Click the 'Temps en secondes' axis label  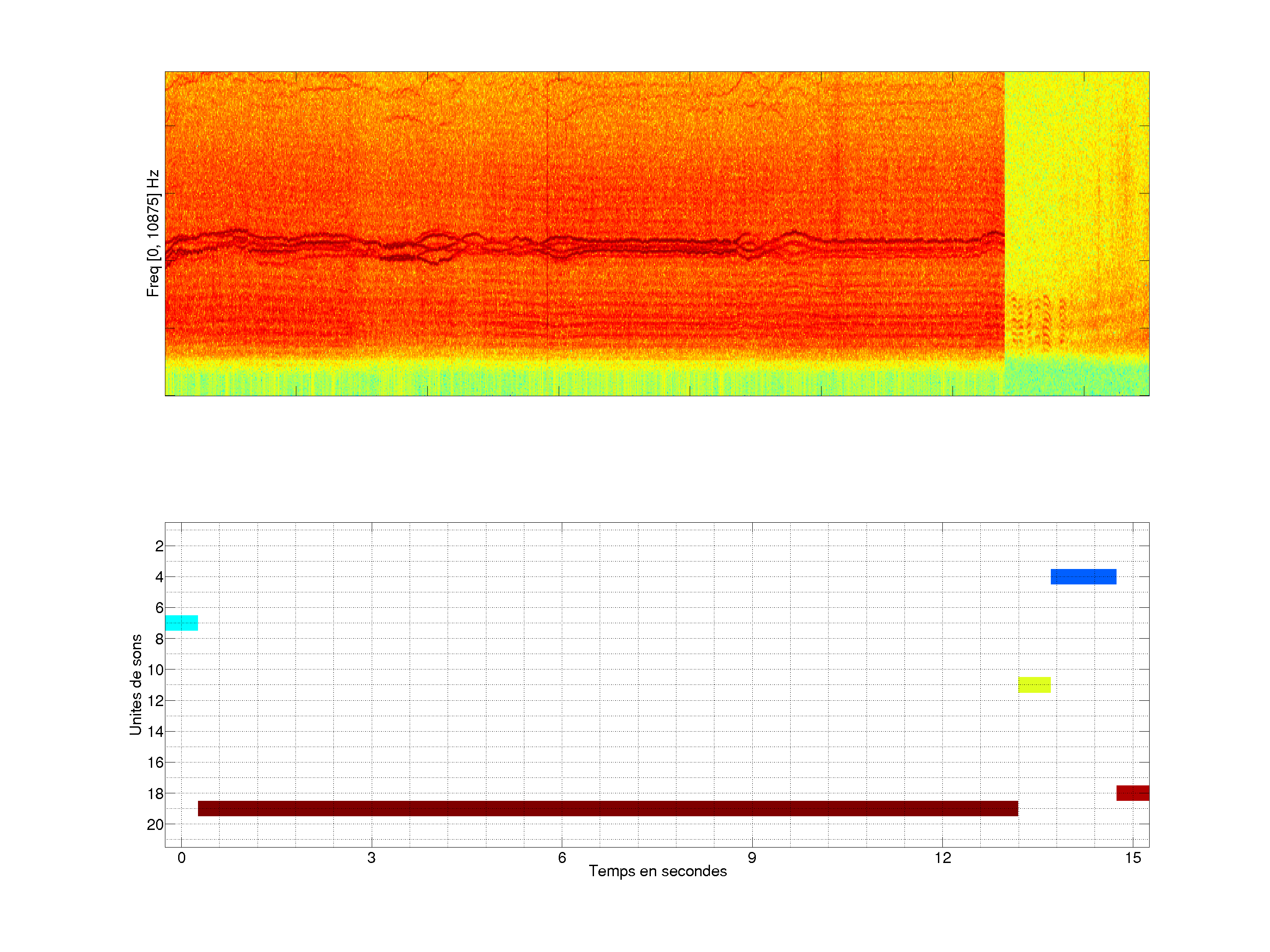(x=657, y=871)
